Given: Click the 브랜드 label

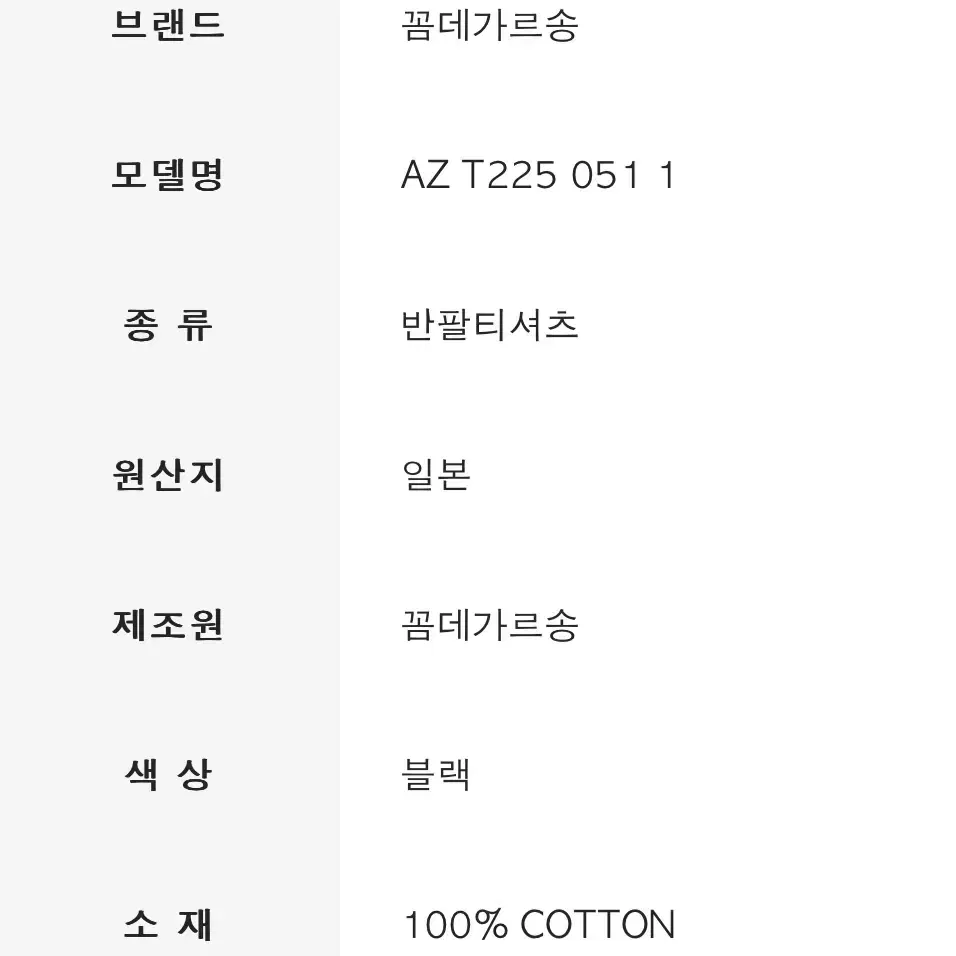Looking at the screenshot, I should [x=168, y=25].
